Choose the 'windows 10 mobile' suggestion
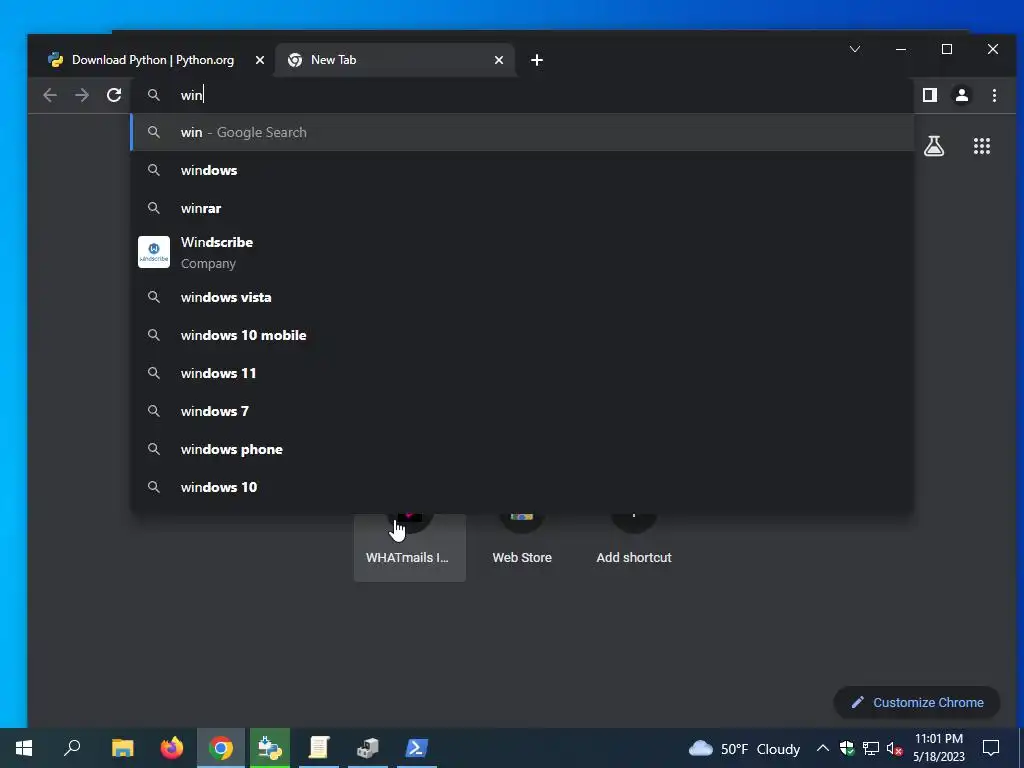Image resolution: width=1024 pixels, height=768 pixels. [522, 335]
